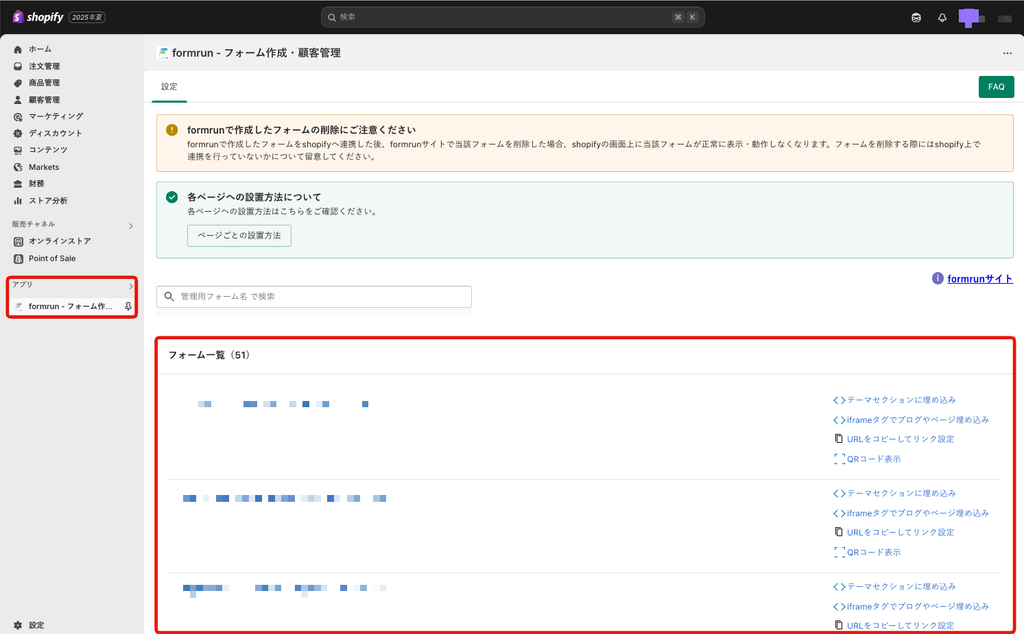The height and width of the screenshot is (634, 1024).
Task: Open the Sidekick assistant icon in top bar
Action: tap(916, 18)
